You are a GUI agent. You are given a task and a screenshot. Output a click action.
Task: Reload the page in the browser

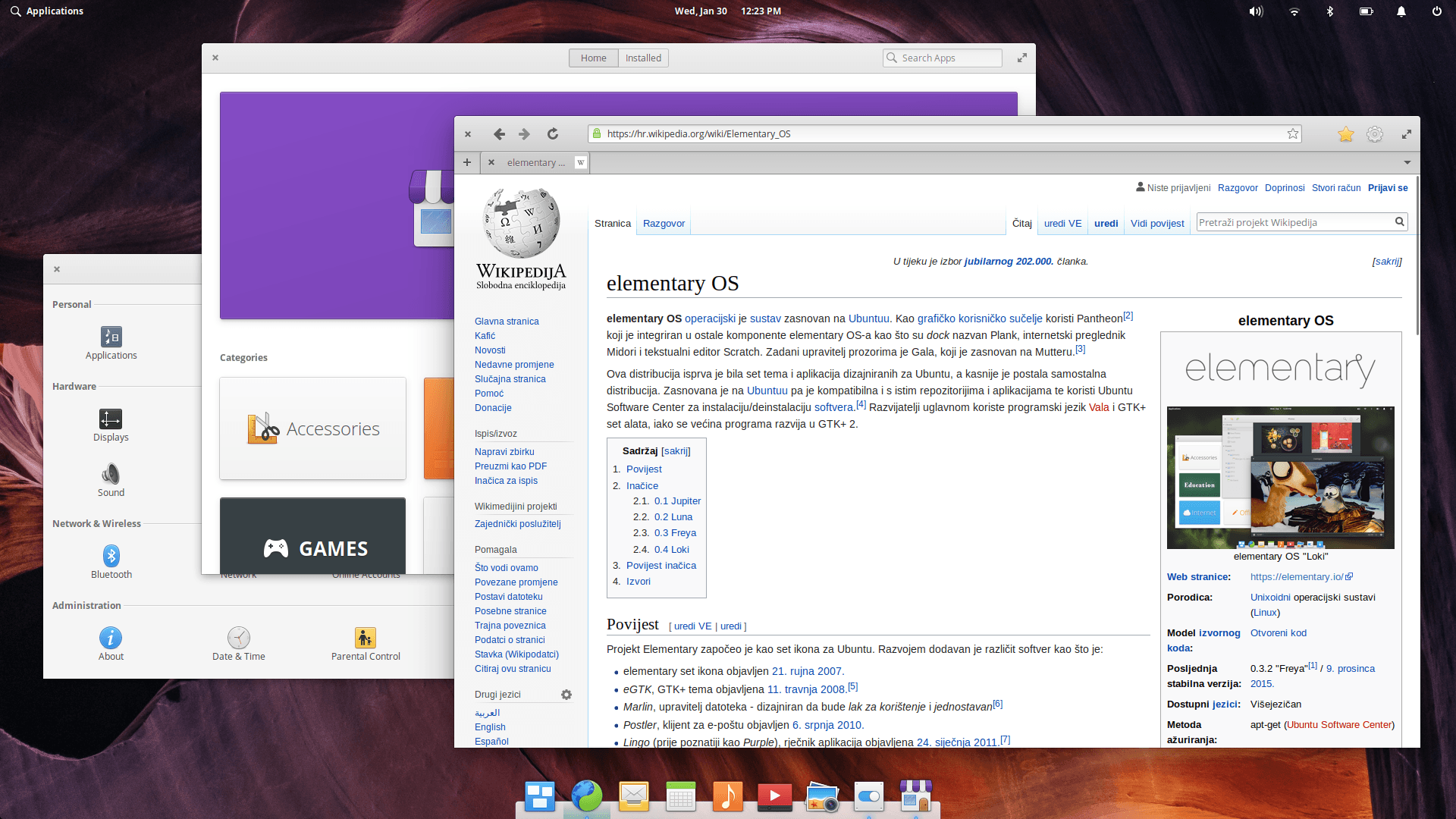553,134
